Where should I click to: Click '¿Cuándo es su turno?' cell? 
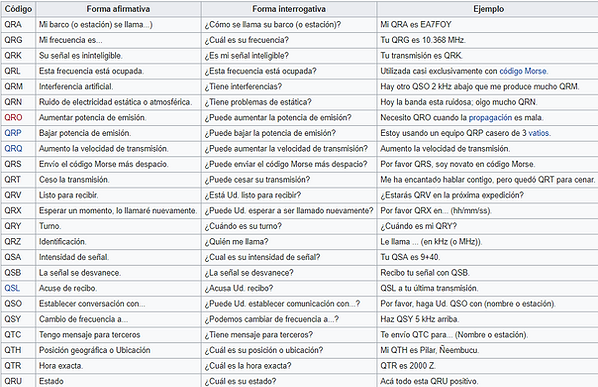click(x=289, y=226)
